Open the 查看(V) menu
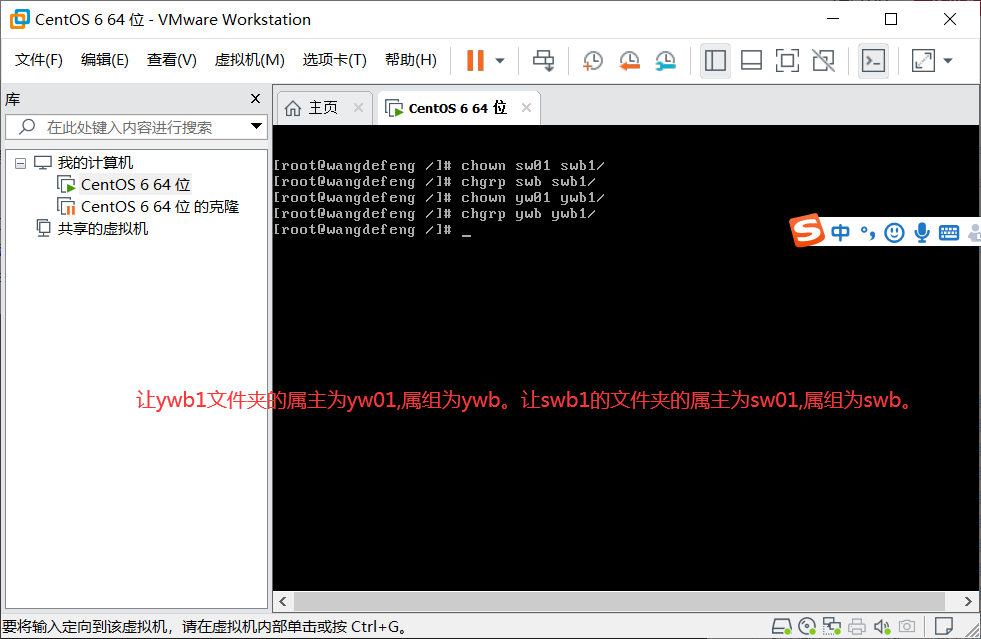This screenshot has width=981, height=639. 171,60
